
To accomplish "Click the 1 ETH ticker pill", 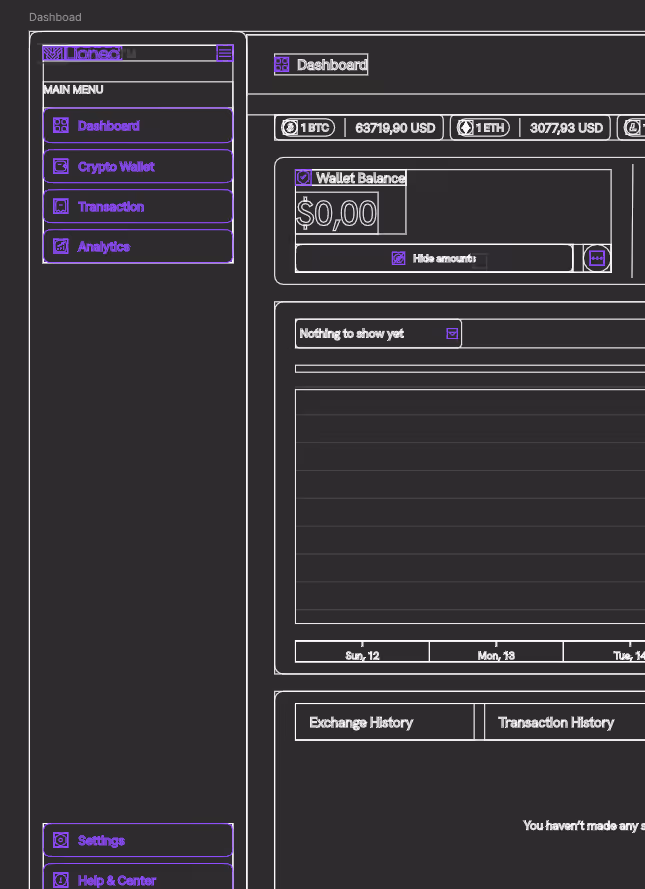I will coord(483,128).
